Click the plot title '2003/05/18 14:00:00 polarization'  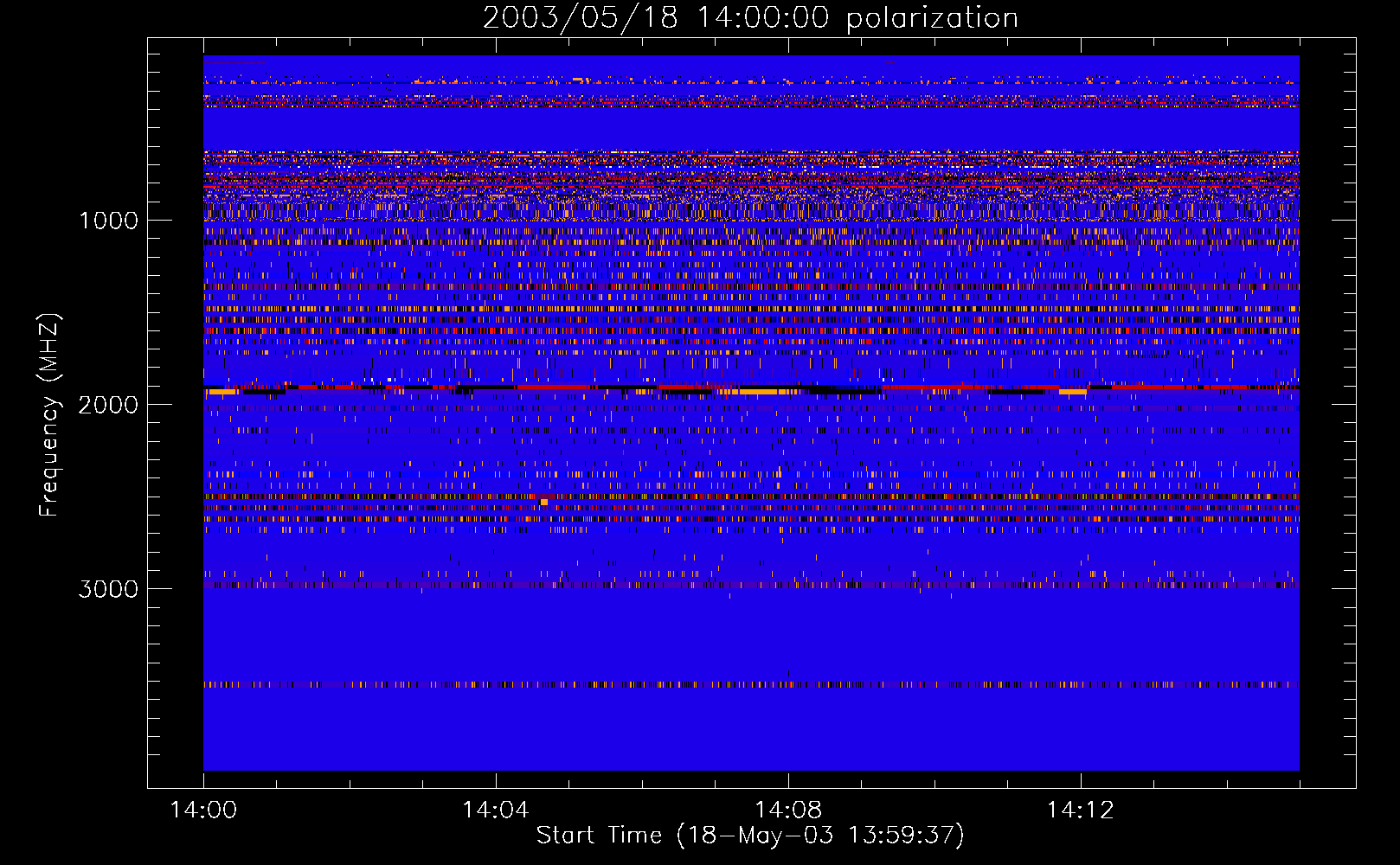(750, 18)
